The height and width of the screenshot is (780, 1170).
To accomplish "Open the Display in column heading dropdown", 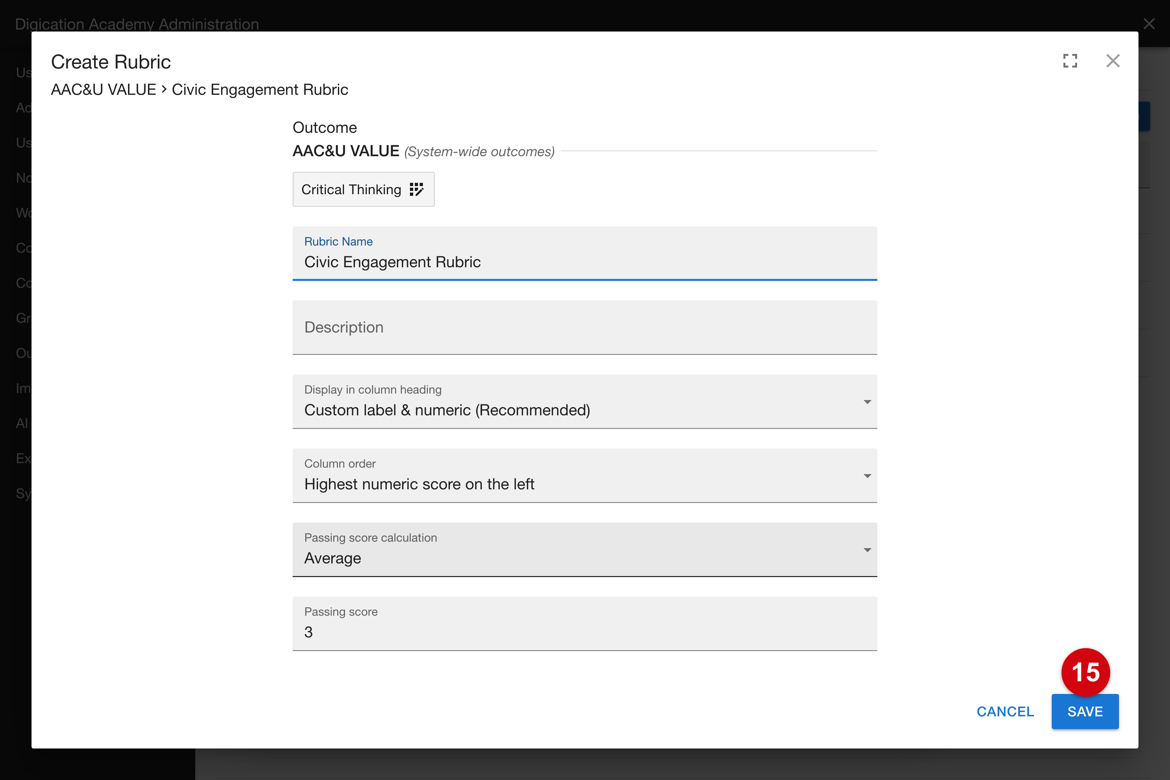I will click(584, 402).
